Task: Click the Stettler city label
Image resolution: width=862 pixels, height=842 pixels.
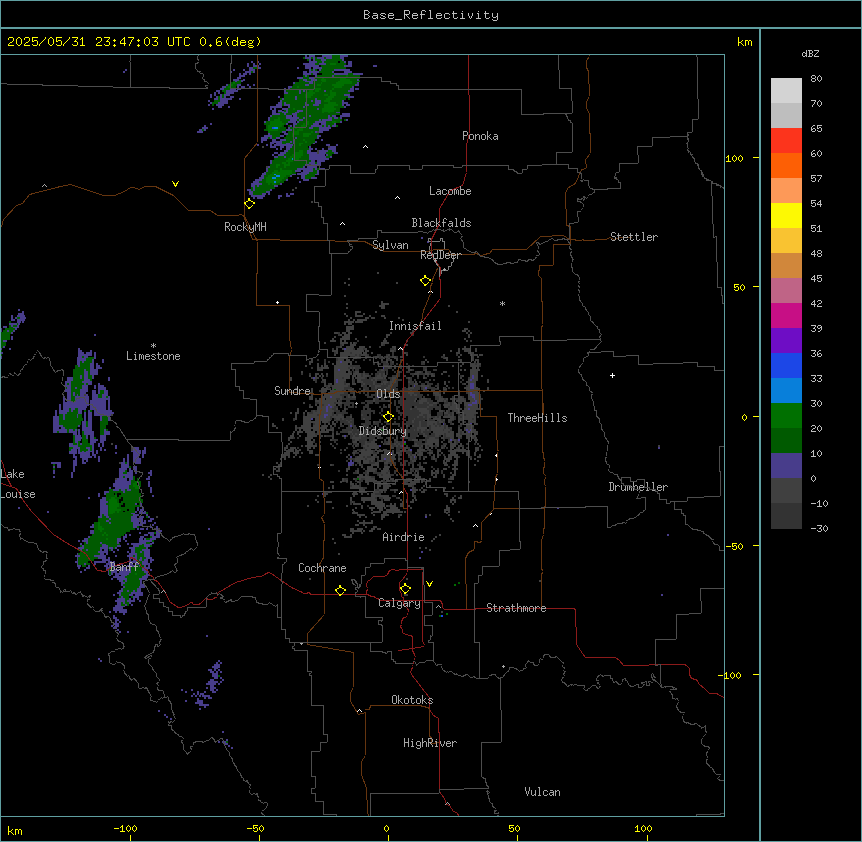Action: [x=634, y=237]
